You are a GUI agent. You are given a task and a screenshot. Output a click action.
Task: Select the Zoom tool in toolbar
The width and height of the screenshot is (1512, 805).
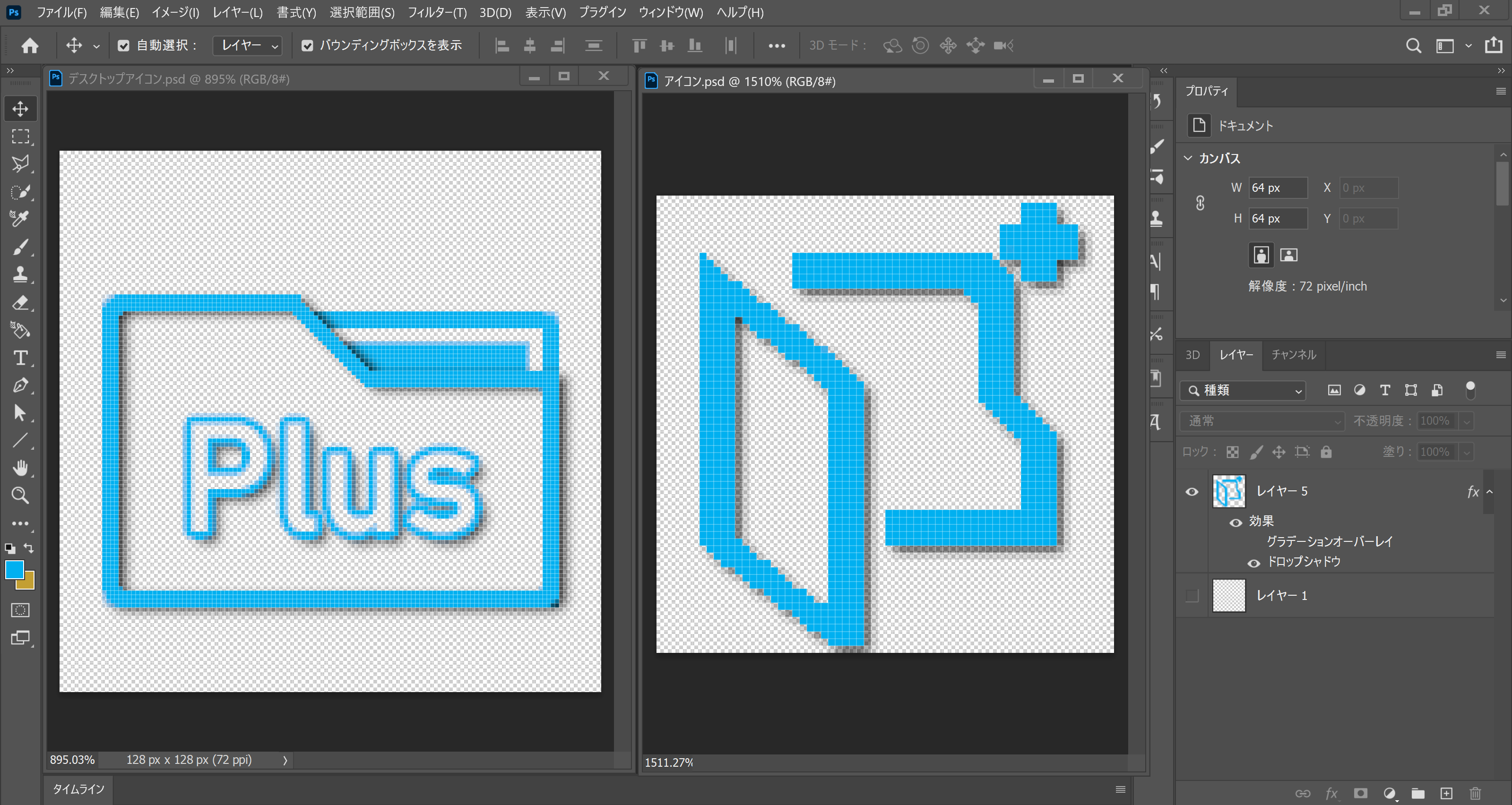(x=20, y=496)
